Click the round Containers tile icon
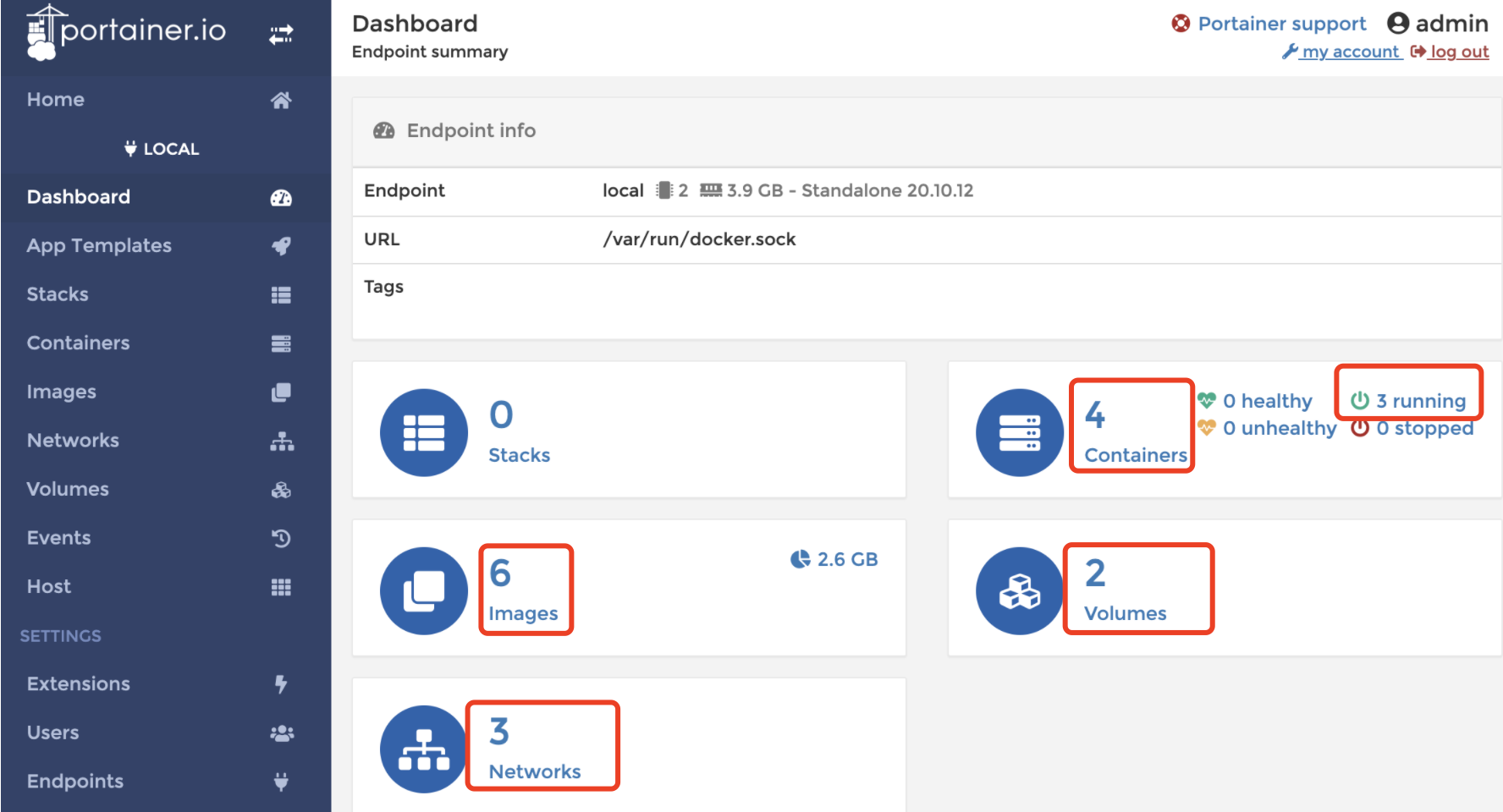Image resolution: width=1503 pixels, height=812 pixels. (x=1020, y=432)
